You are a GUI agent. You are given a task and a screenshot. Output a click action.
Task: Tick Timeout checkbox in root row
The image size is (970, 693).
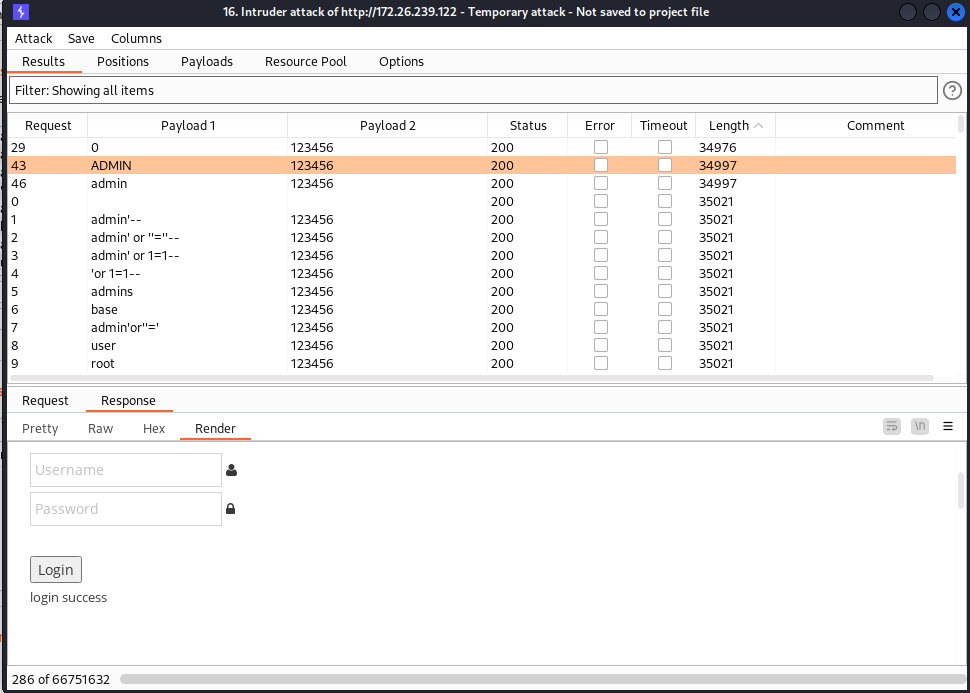tap(665, 363)
